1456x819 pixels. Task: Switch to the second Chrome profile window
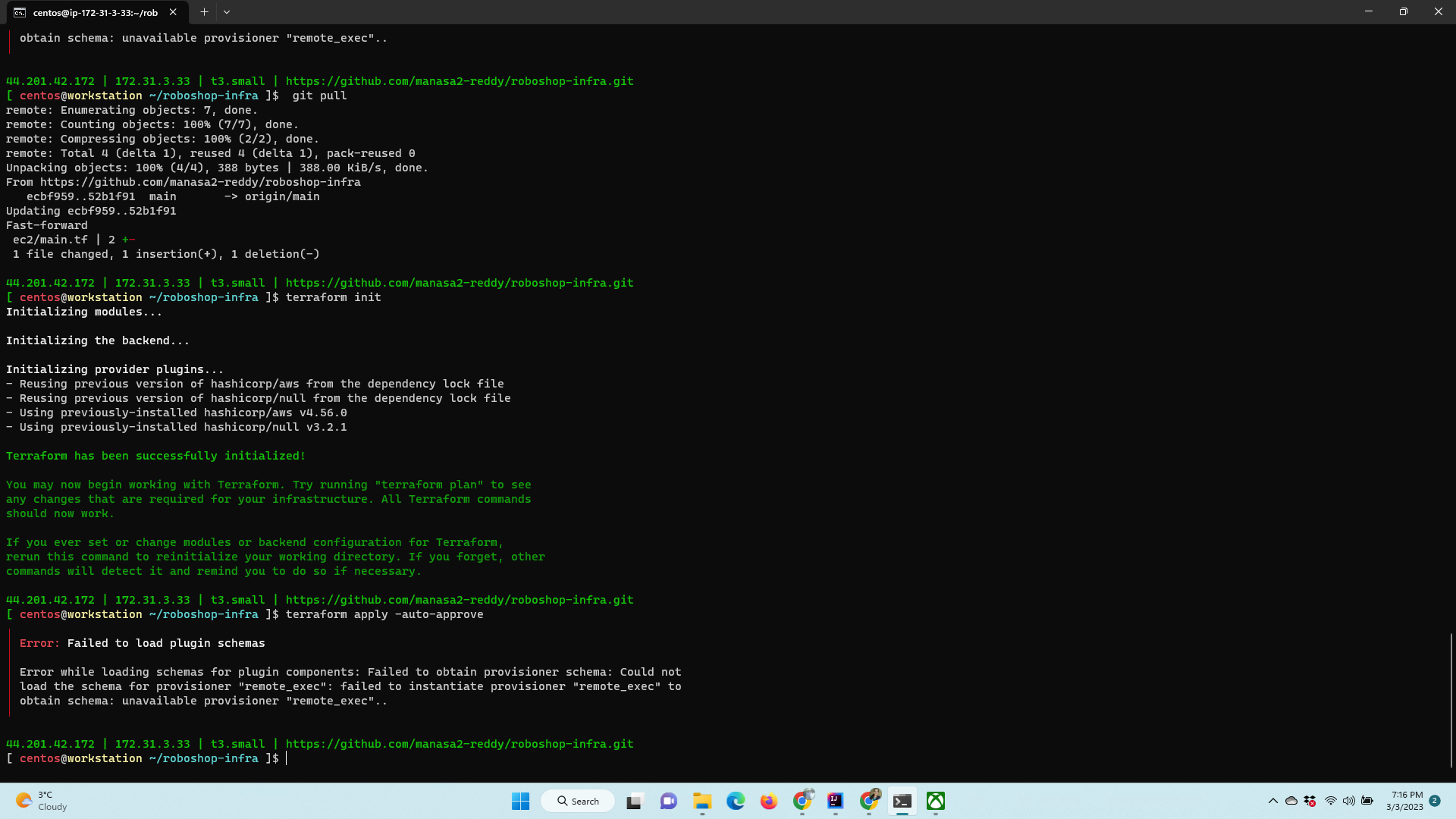pos(869,801)
